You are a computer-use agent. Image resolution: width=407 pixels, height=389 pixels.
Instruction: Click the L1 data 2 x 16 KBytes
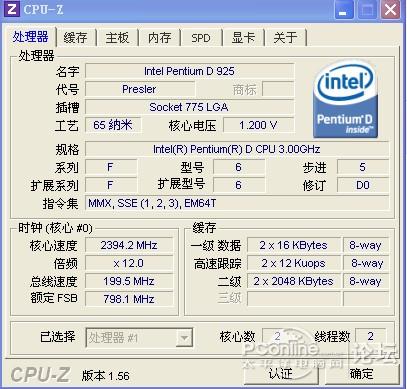[294, 245]
